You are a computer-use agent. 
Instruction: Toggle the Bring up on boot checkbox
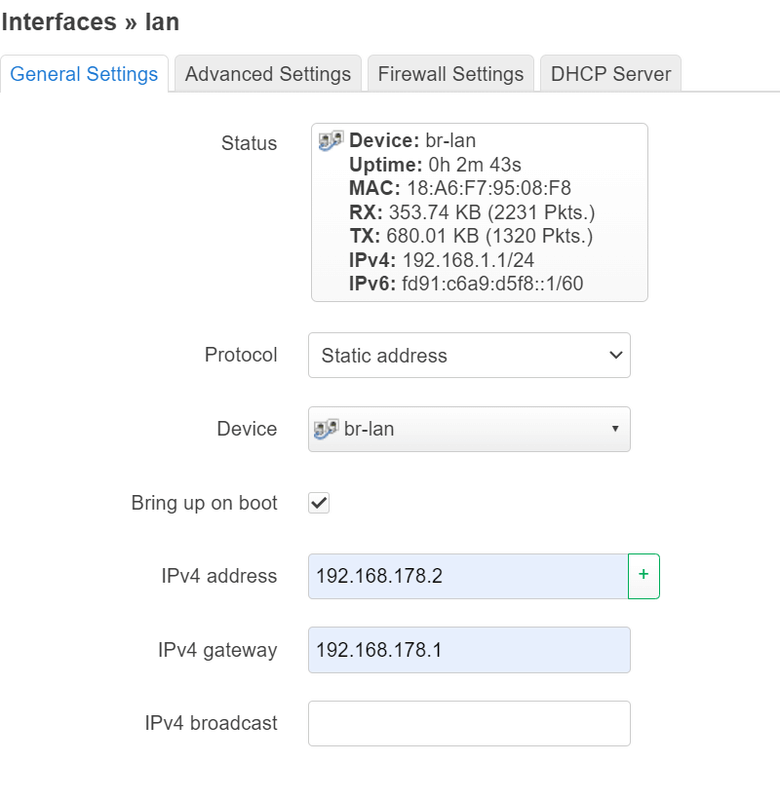click(319, 503)
